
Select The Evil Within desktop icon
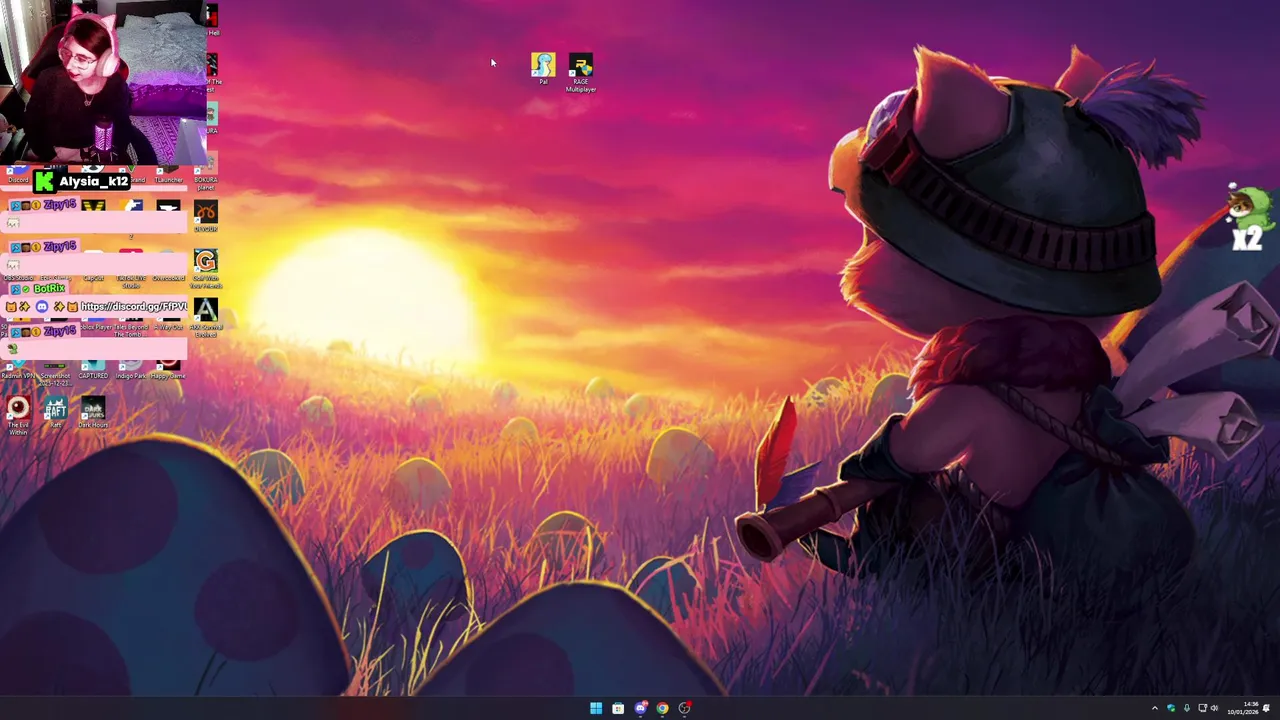(18, 415)
